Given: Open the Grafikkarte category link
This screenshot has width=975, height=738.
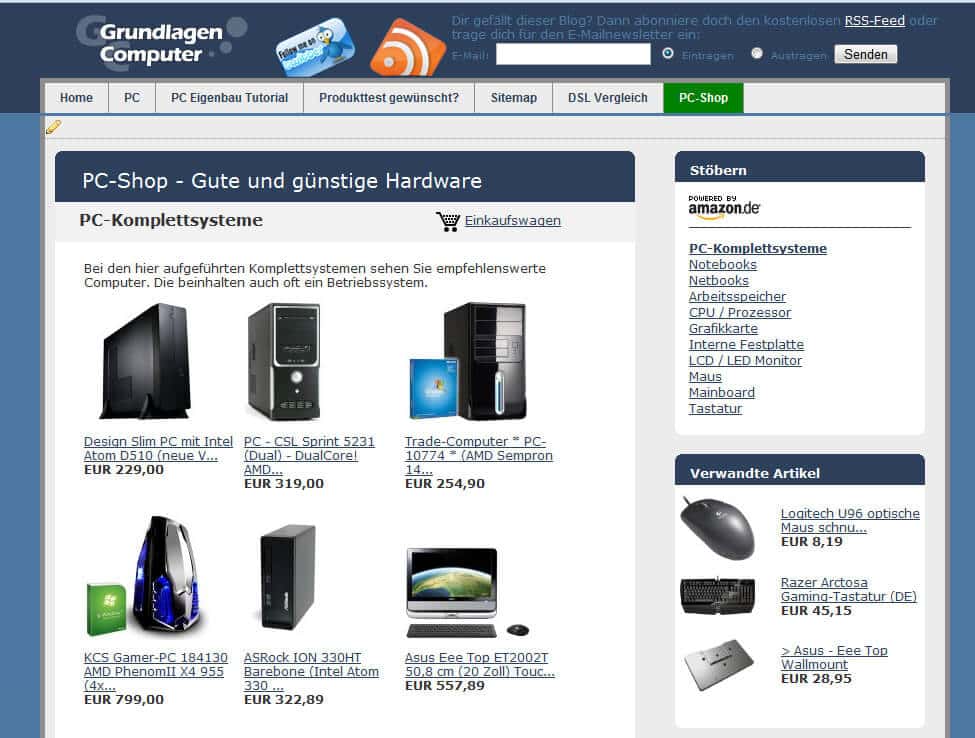Looking at the screenshot, I should pyautogui.click(x=723, y=328).
